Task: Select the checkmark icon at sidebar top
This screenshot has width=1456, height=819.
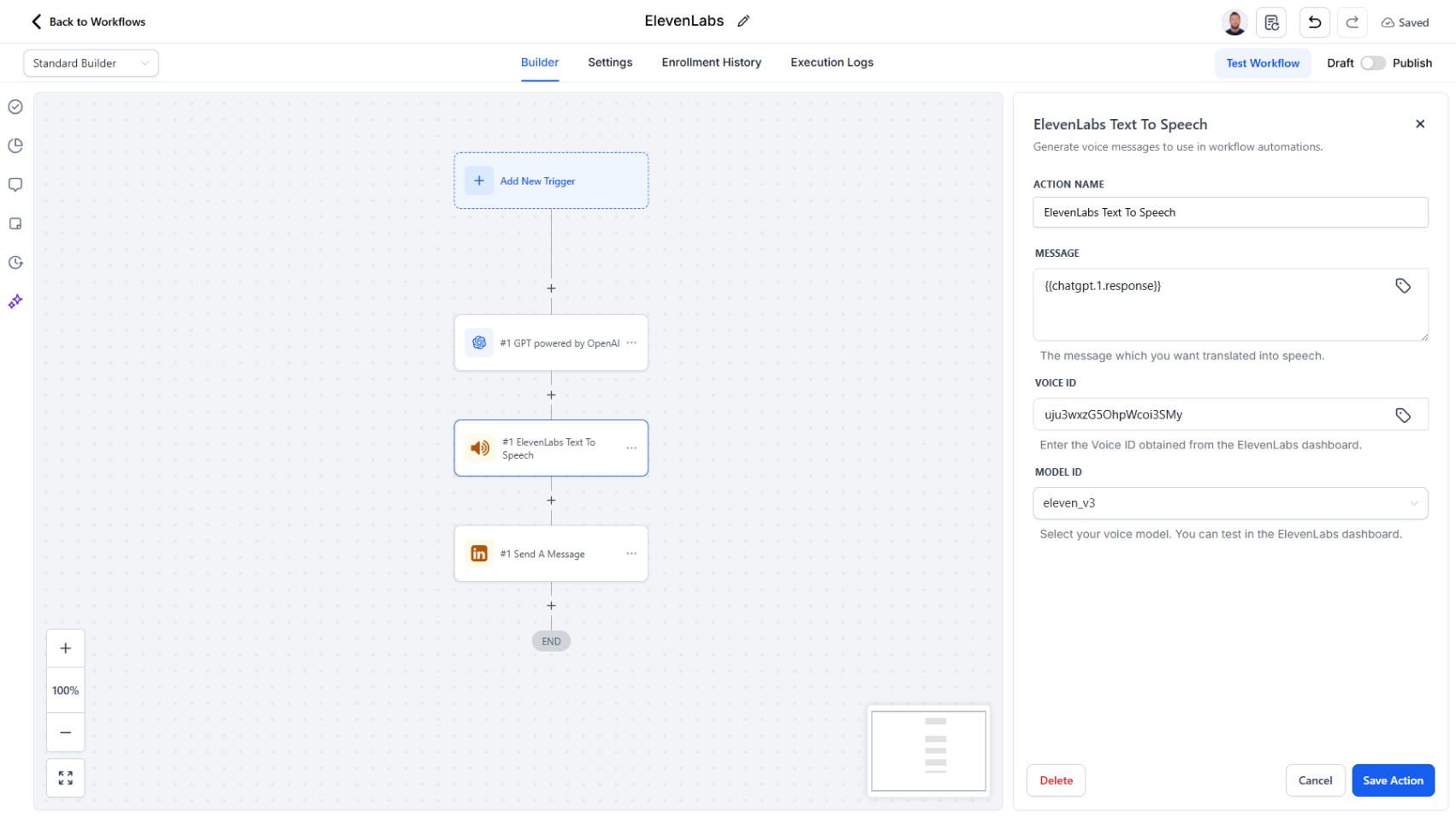Action: coord(15,106)
